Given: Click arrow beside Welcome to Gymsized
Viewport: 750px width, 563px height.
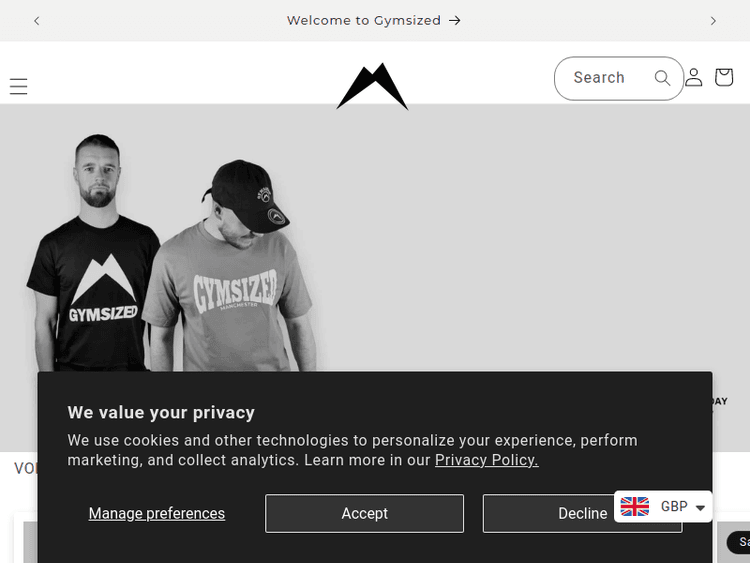Looking at the screenshot, I should [x=455, y=20].
